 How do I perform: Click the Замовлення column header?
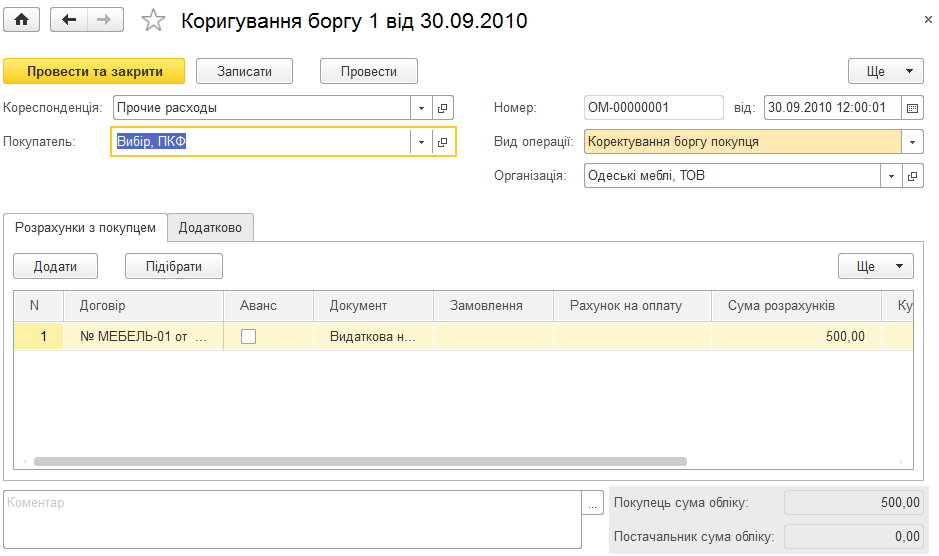[493, 306]
